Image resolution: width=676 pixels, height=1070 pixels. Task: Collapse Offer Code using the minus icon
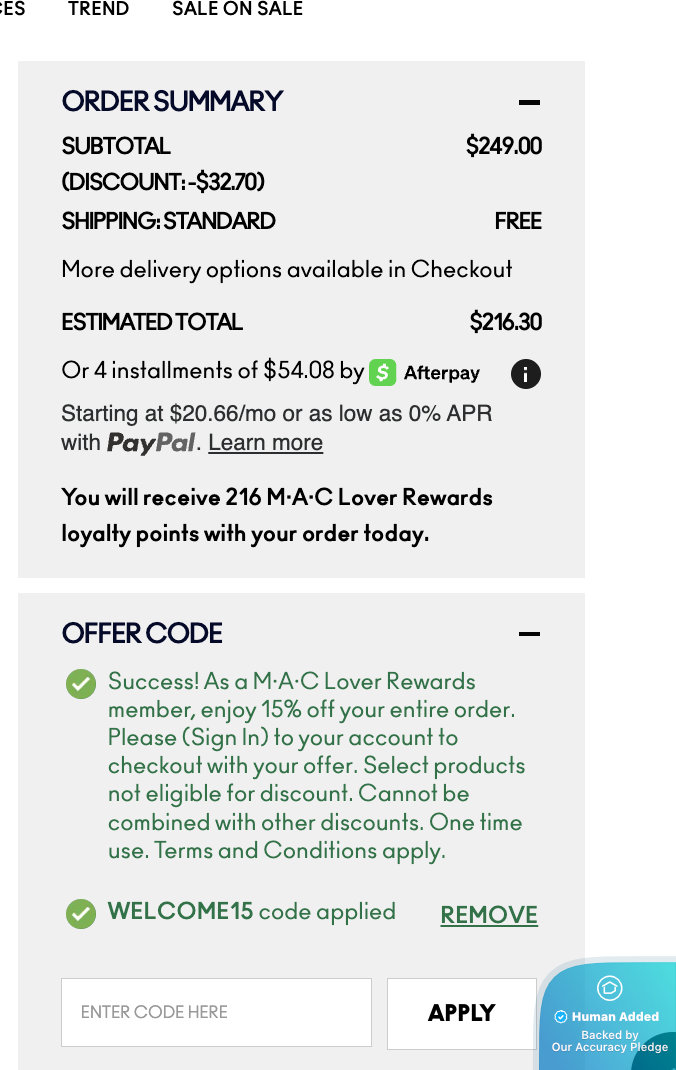point(529,634)
